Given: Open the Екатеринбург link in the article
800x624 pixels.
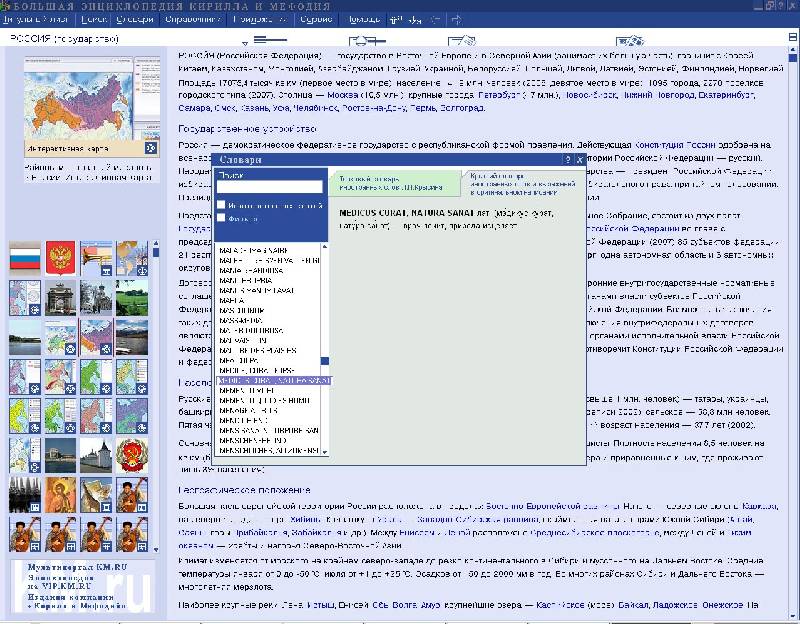Looking at the screenshot, I should (x=727, y=95).
